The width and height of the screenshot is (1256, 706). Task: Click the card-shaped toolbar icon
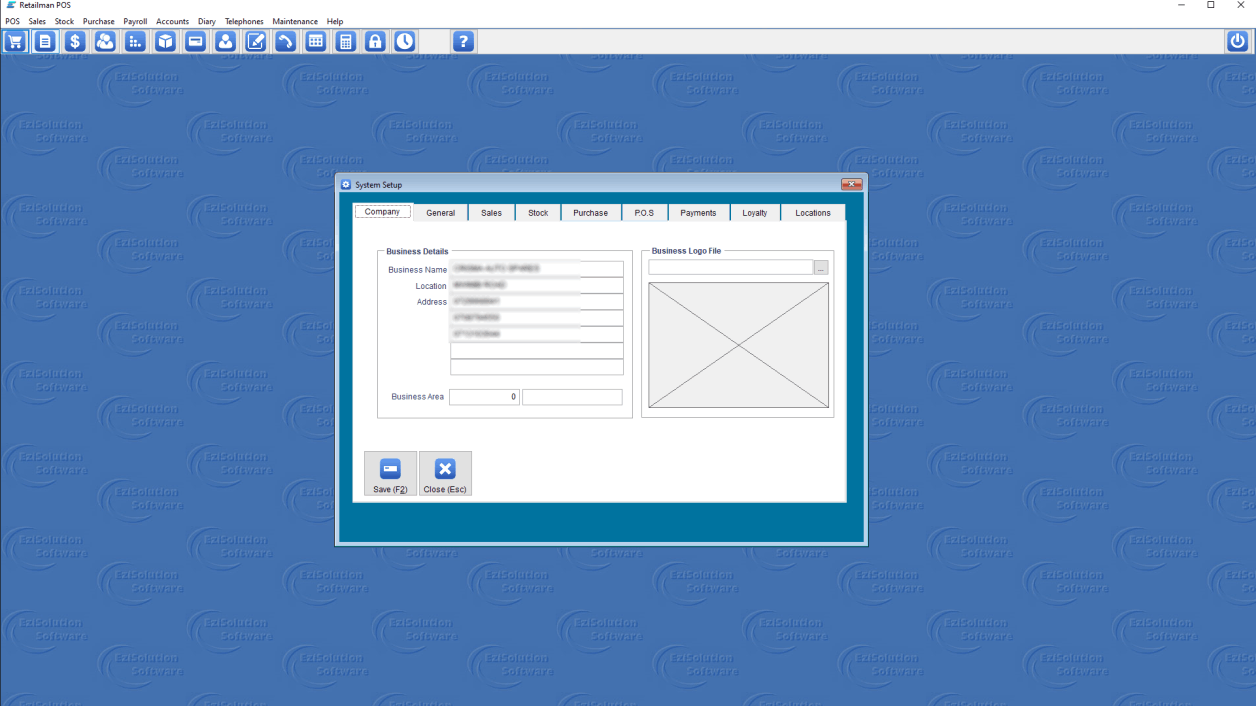pyautogui.click(x=195, y=41)
